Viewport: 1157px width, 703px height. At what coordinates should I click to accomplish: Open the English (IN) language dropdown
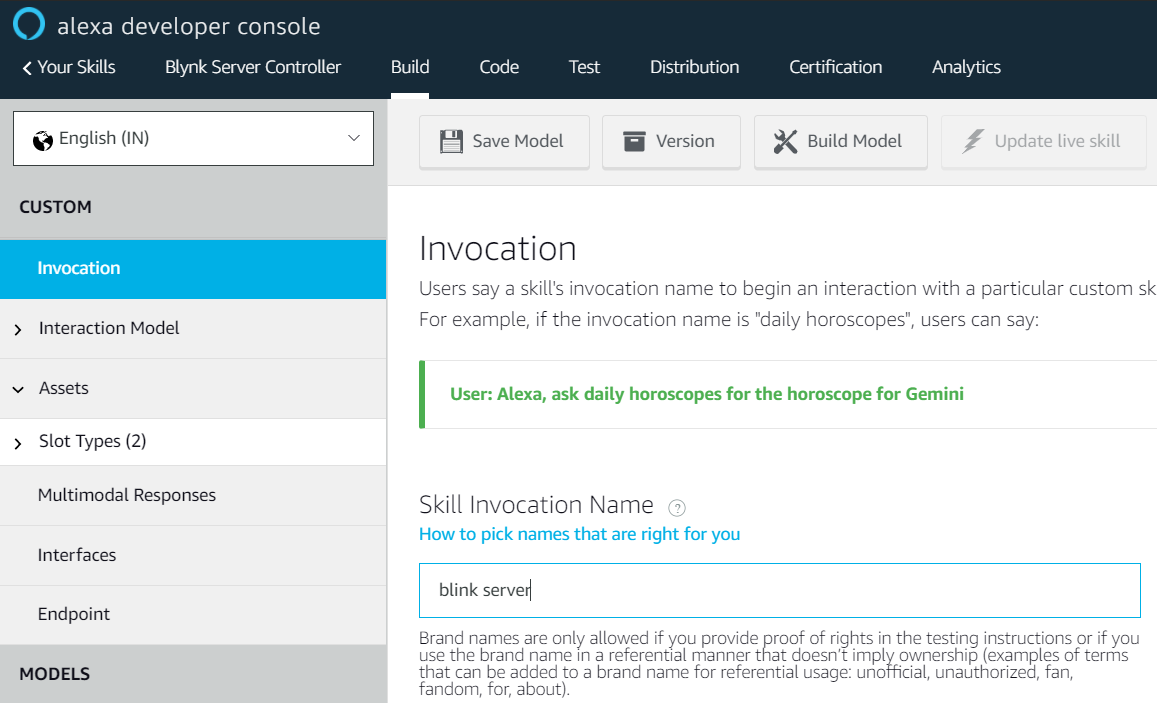tap(193, 139)
